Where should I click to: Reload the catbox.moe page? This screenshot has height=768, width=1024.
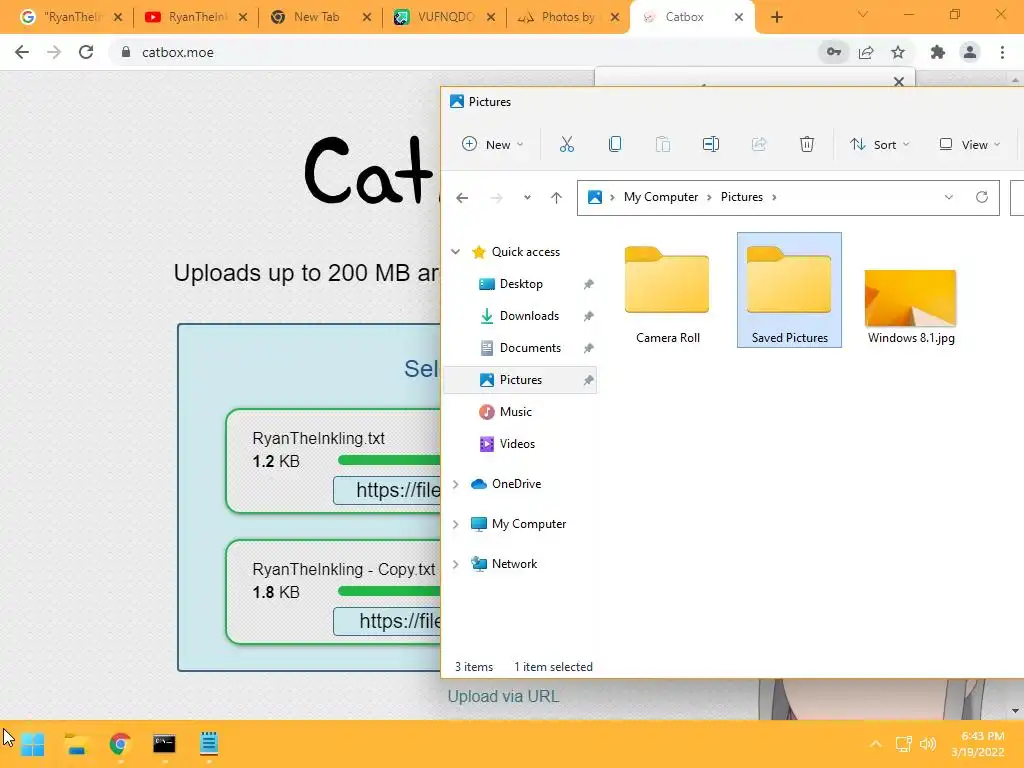point(86,52)
